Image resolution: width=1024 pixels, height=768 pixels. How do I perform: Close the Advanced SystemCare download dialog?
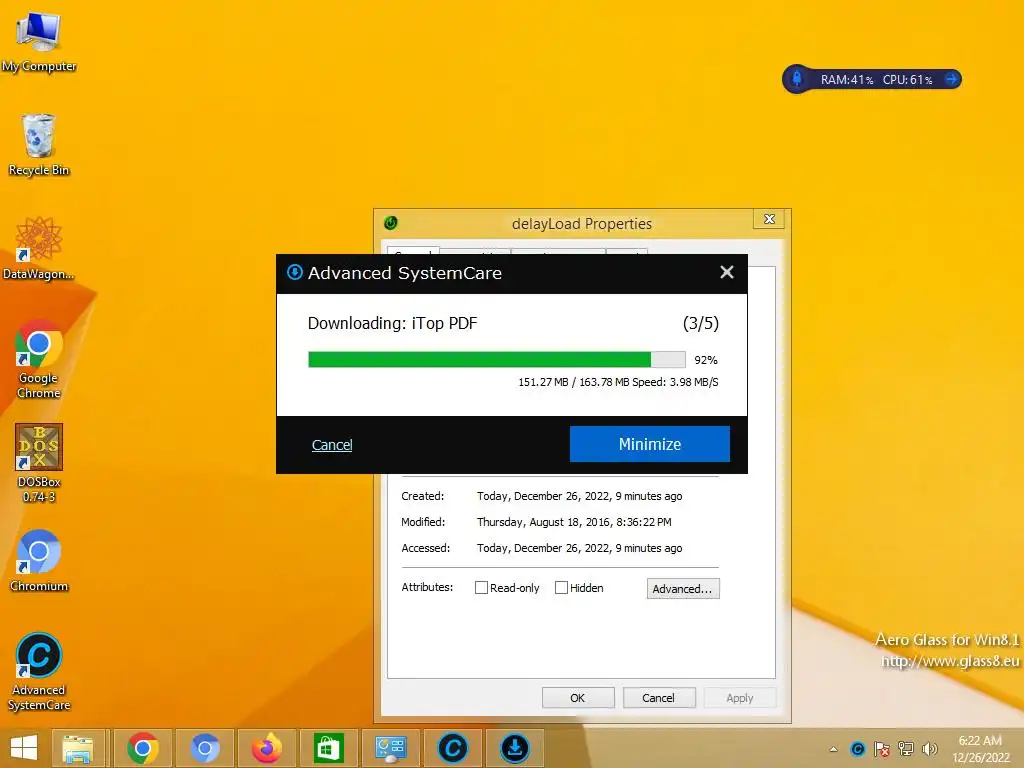(x=727, y=272)
